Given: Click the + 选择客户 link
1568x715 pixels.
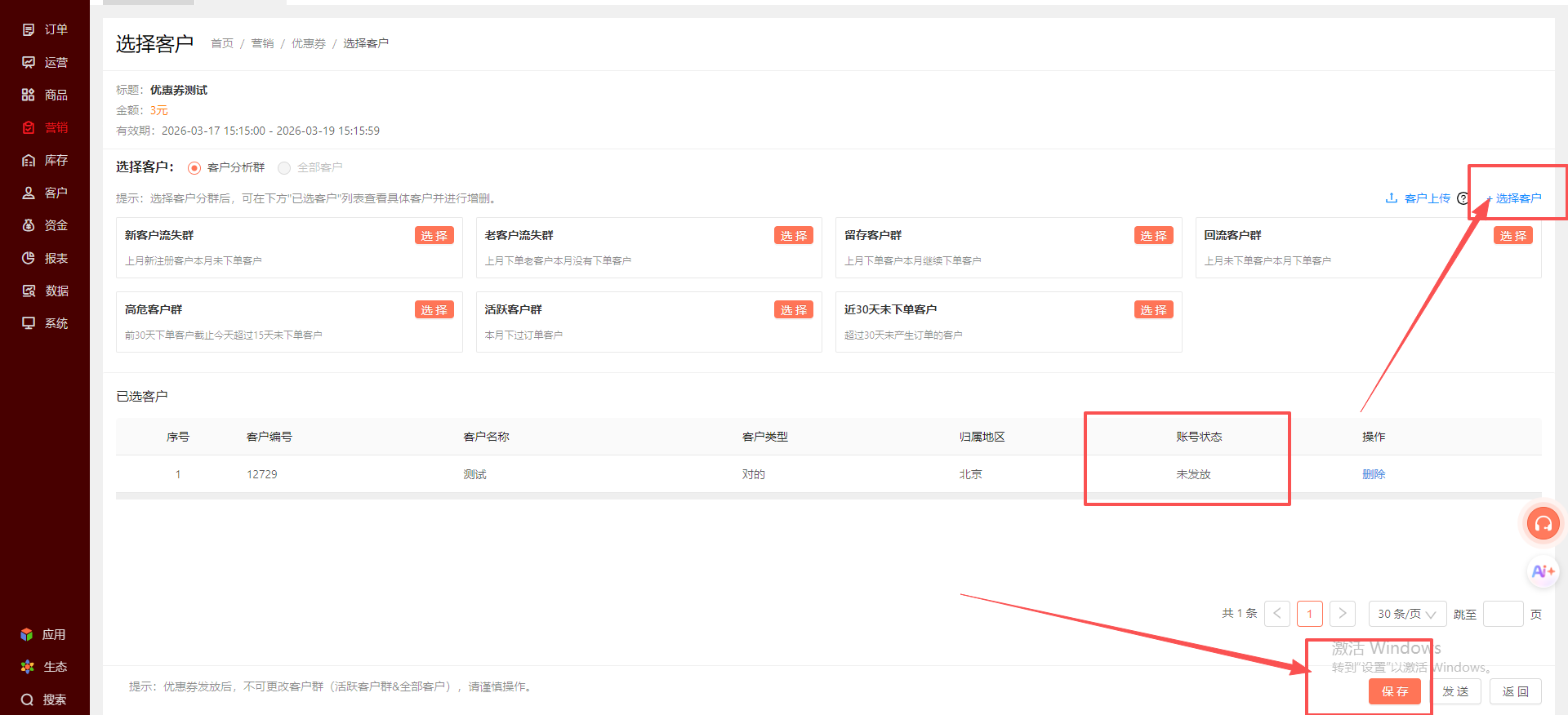Looking at the screenshot, I should pyautogui.click(x=1514, y=198).
